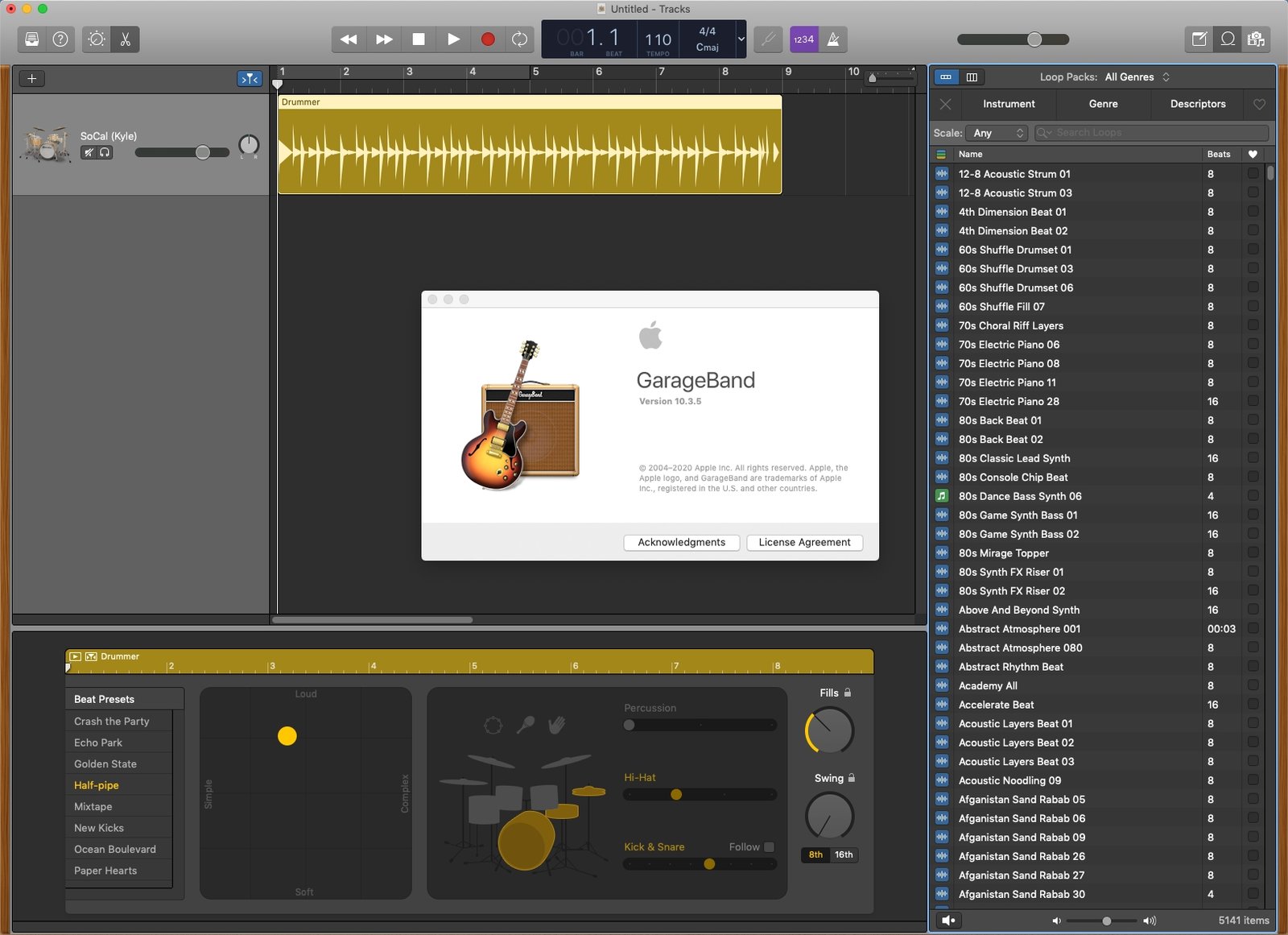Screen dimensions: 1288x935
Task: Select the Genre filter tab
Action: coord(1103,104)
